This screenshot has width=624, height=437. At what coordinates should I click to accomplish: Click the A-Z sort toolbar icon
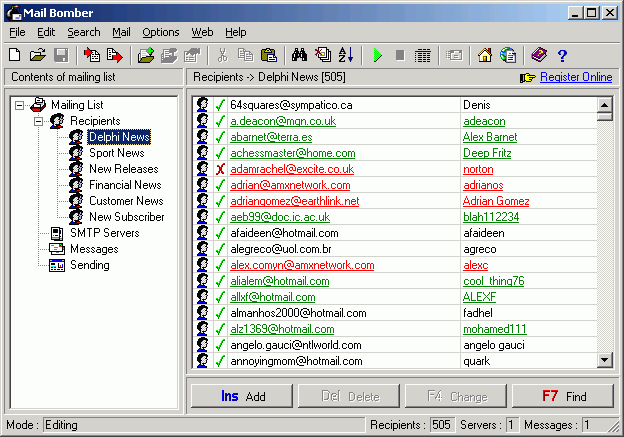click(346, 55)
